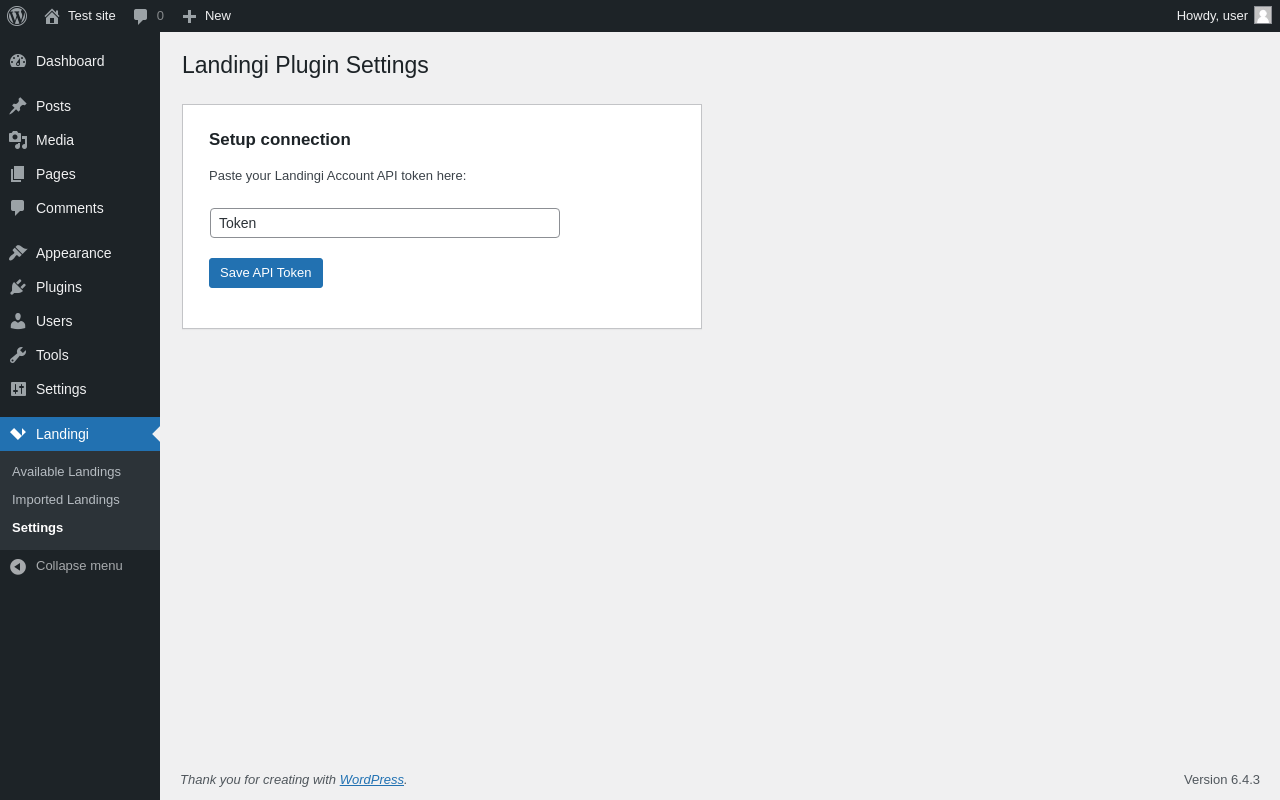The image size is (1280, 800).
Task: Open the Howdy, user account menu
Action: point(1212,16)
